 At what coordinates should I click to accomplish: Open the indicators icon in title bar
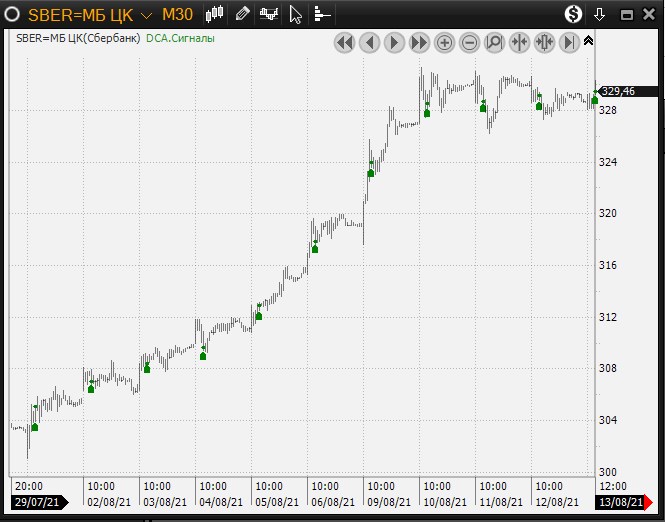coord(268,14)
